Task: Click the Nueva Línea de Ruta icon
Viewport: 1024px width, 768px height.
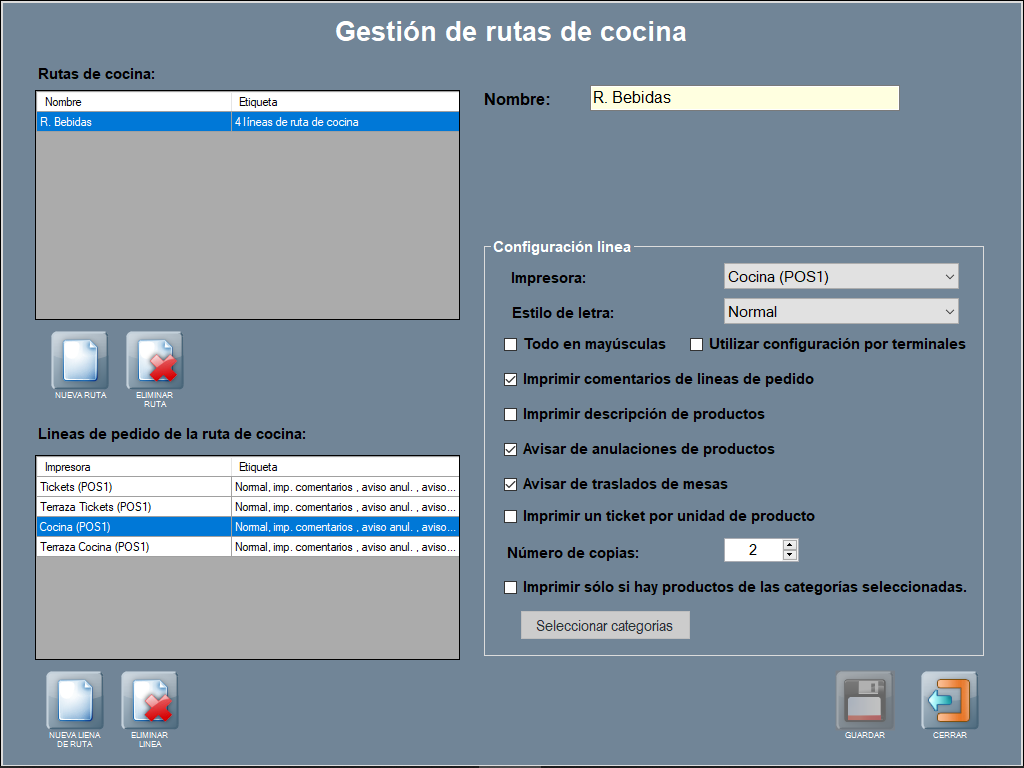Action: [x=74, y=700]
